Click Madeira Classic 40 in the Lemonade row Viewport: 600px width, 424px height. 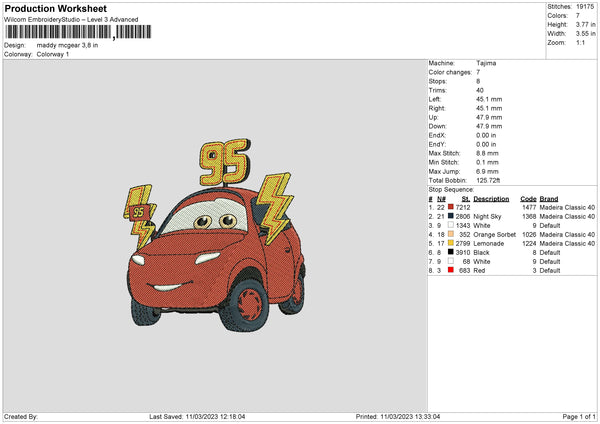coord(567,243)
